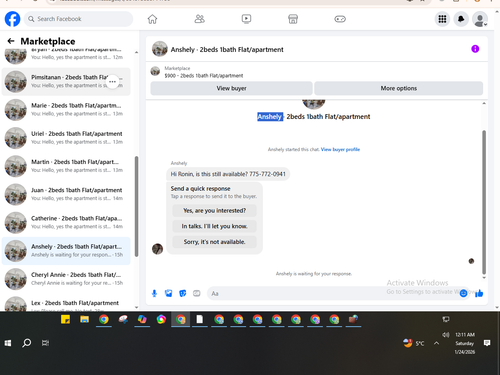This screenshot has width=500, height=375.
Task: Open the Lex conversation
Action: 66,304
